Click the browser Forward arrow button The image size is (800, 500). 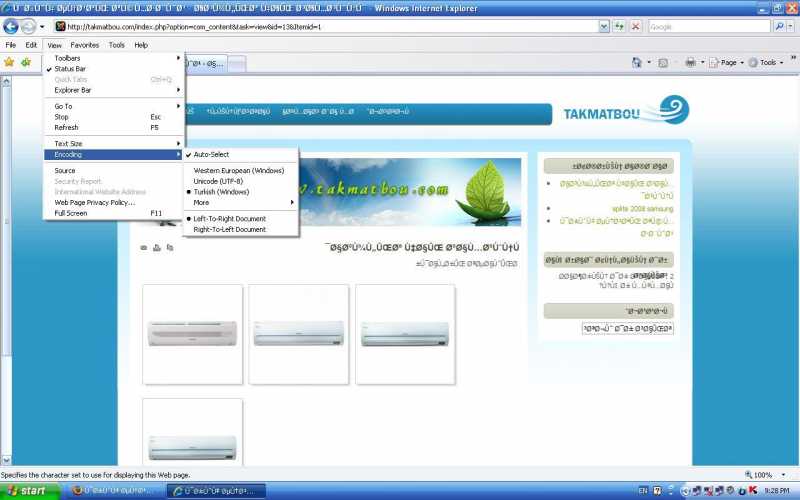point(29,26)
